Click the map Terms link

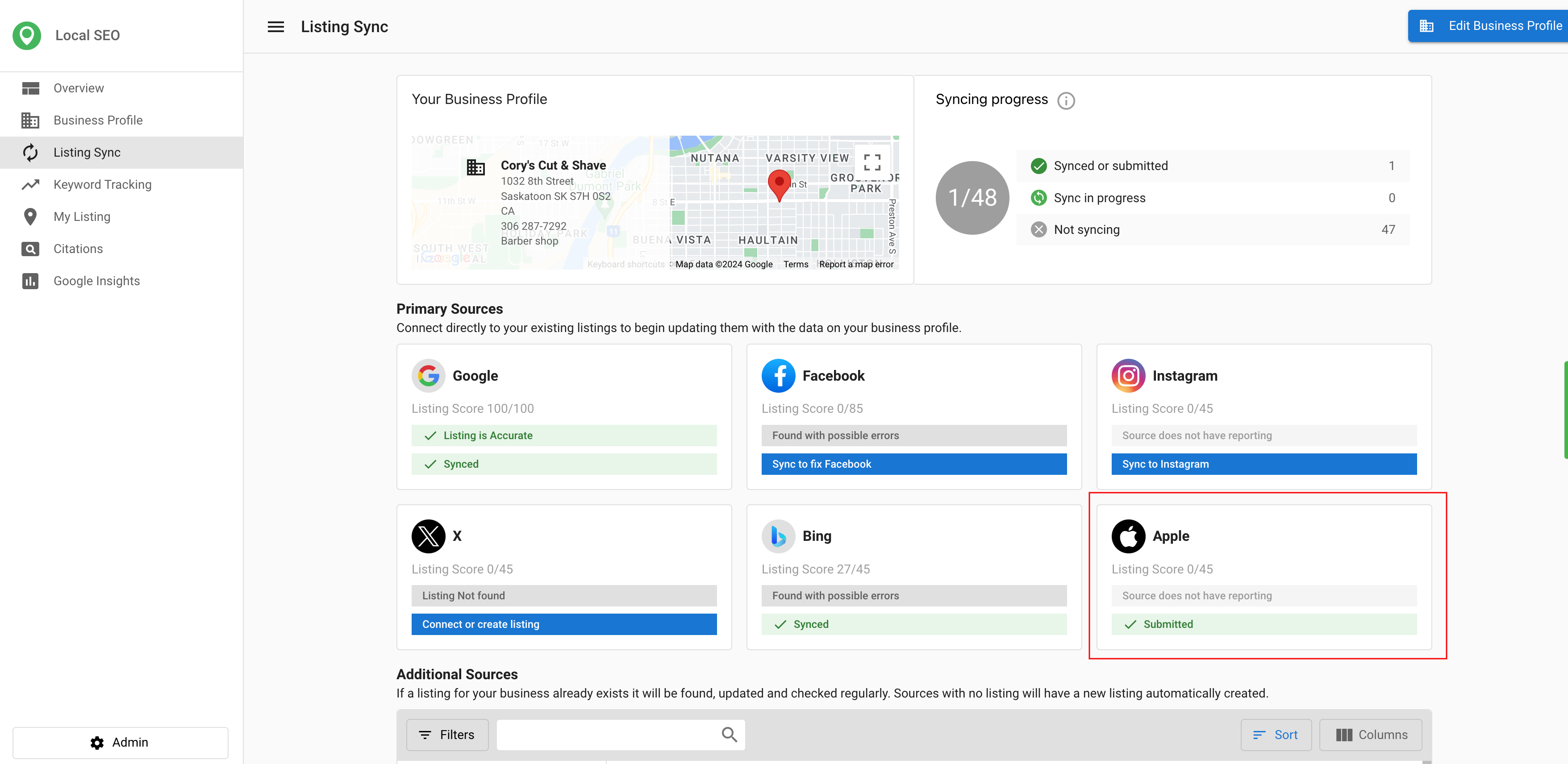coord(796,264)
